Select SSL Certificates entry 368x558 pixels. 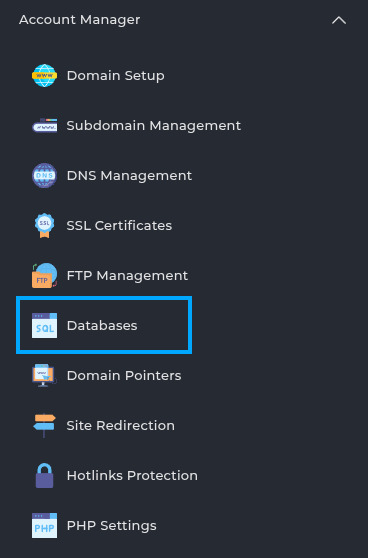119,226
